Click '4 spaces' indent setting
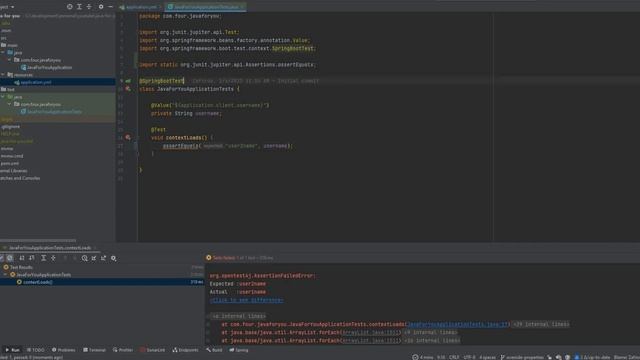 pyautogui.click(x=487, y=357)
